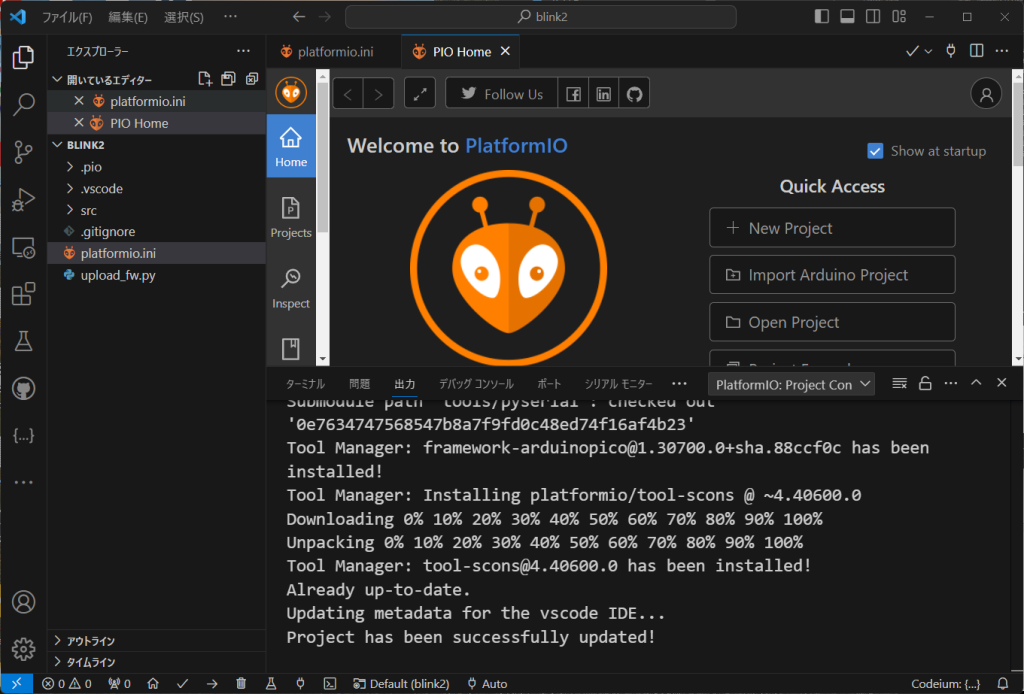
Task: Click the blink2 command center search box
Action: [x=541, y=16]
